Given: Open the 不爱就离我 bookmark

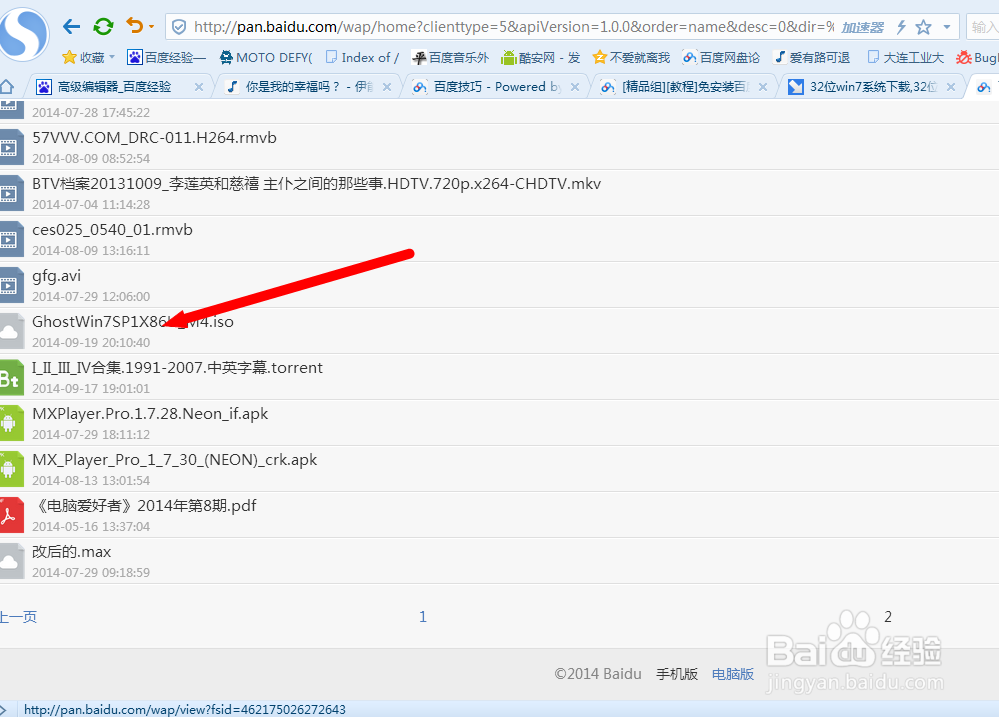Looking at the screenshot, I should tap(631, 57).
